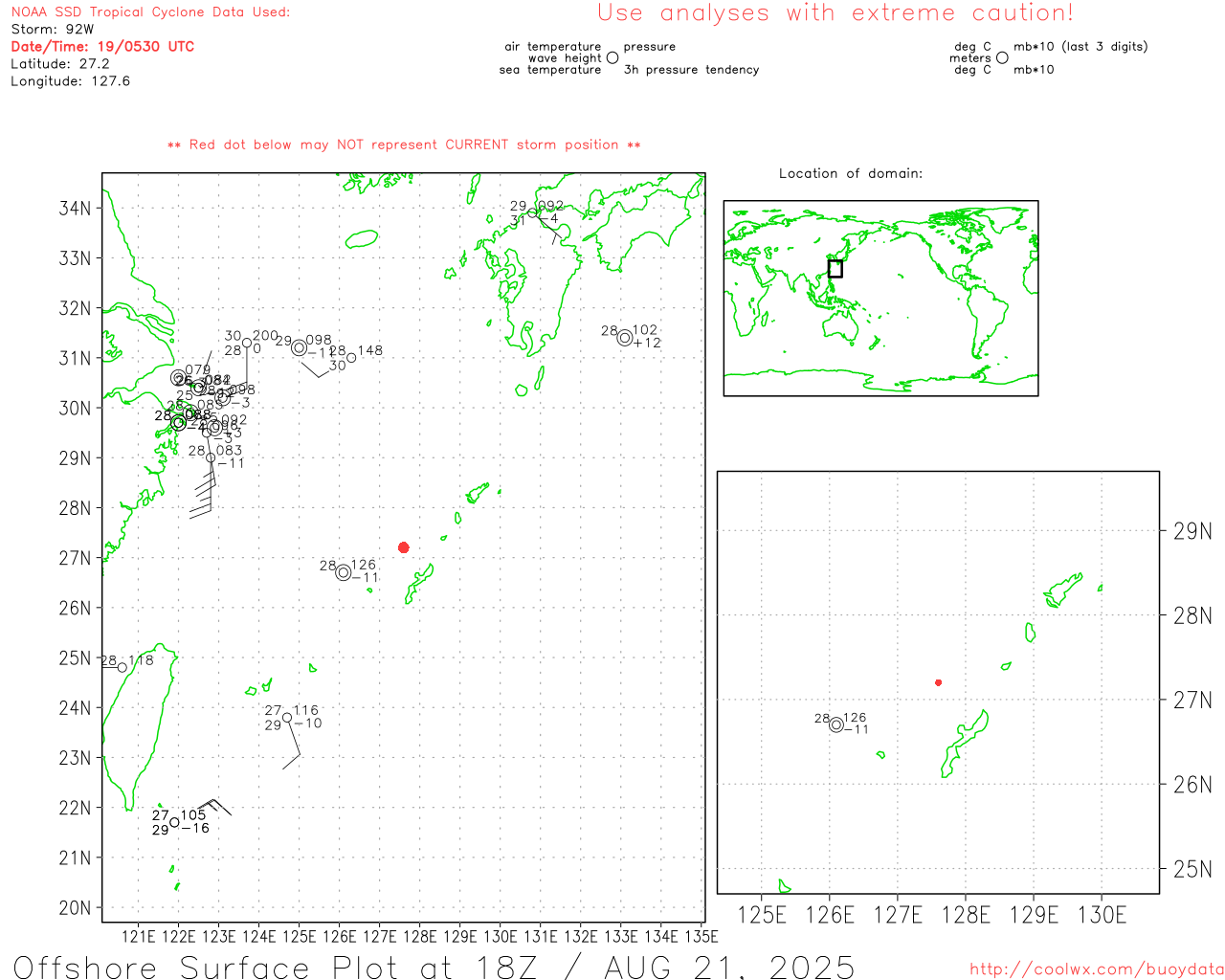Screen dimensions: 1225x980
Task: Click the 'Location of domain:' label
Action: pyautogui.click(x=851, y=174)
